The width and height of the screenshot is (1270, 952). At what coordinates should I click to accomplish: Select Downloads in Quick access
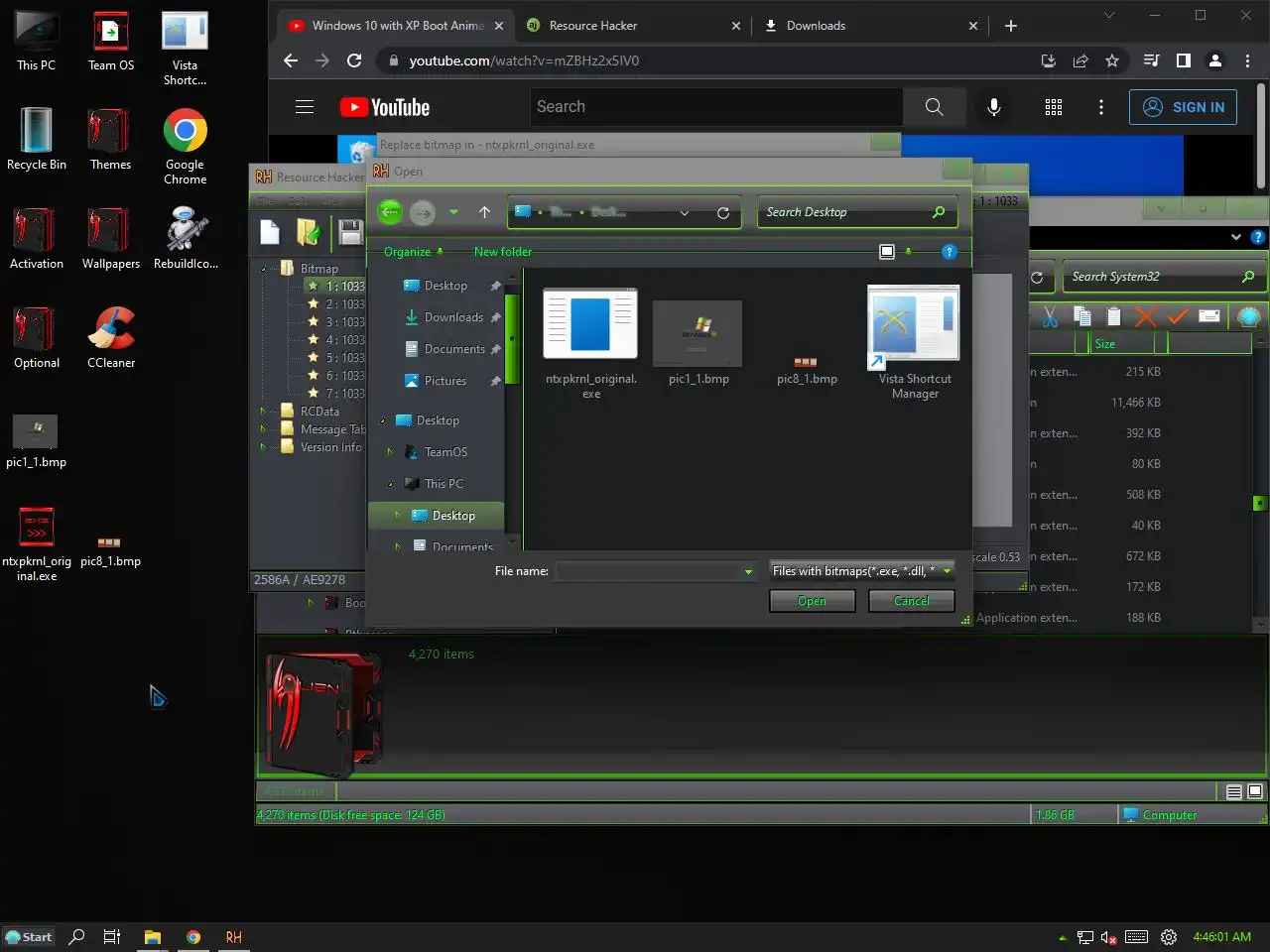click(451, 317)
